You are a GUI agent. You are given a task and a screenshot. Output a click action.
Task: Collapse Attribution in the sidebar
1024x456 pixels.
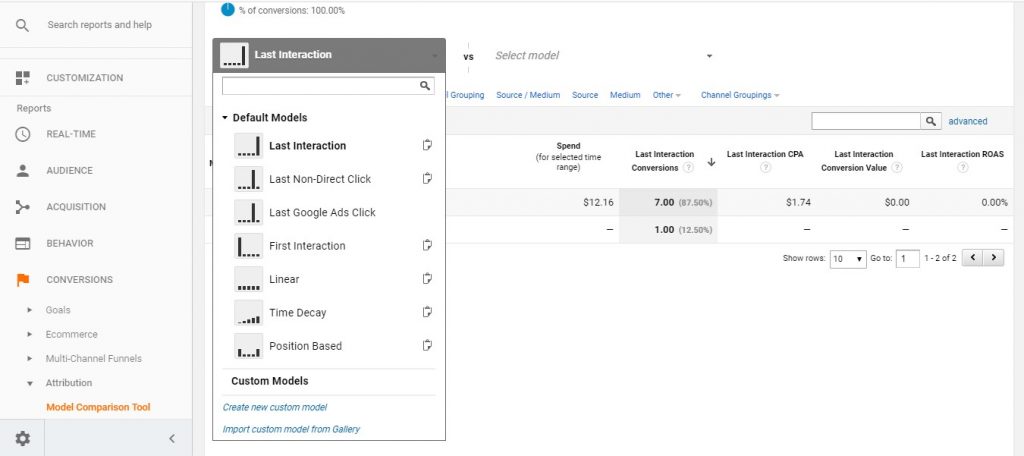[29, 383]
